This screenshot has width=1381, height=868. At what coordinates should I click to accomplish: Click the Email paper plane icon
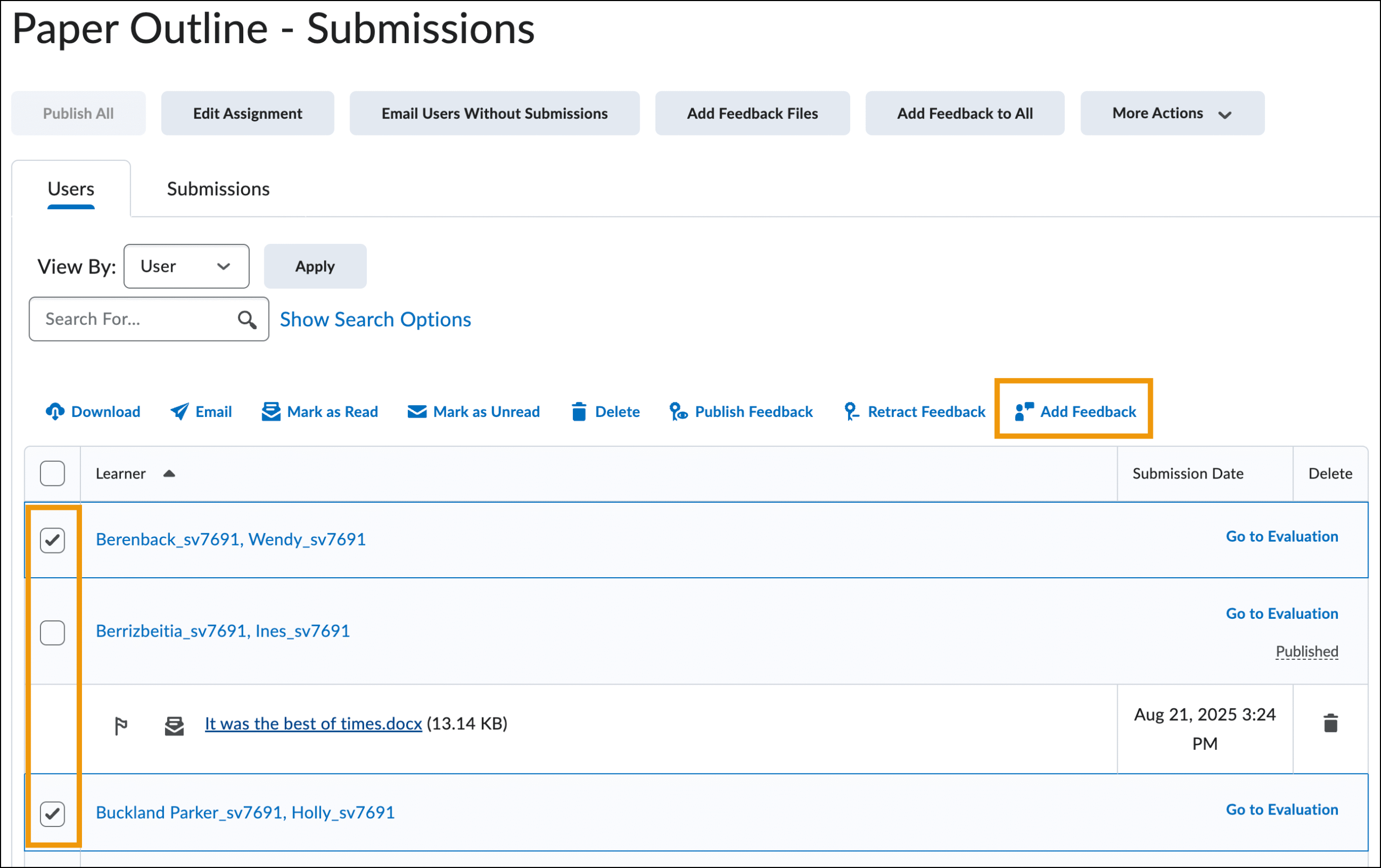click(x=180, y=411)
